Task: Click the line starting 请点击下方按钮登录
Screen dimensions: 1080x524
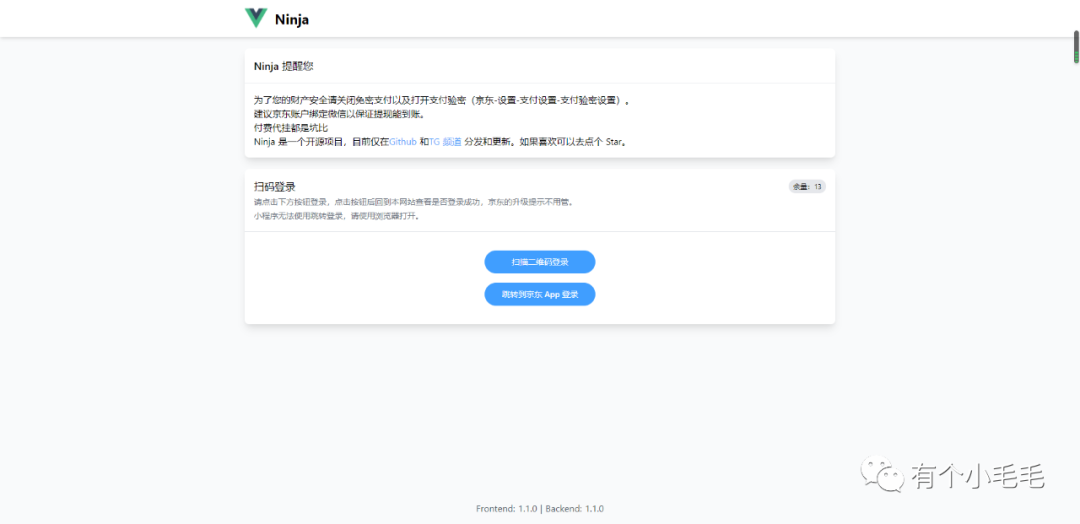Action: (414, 202)
